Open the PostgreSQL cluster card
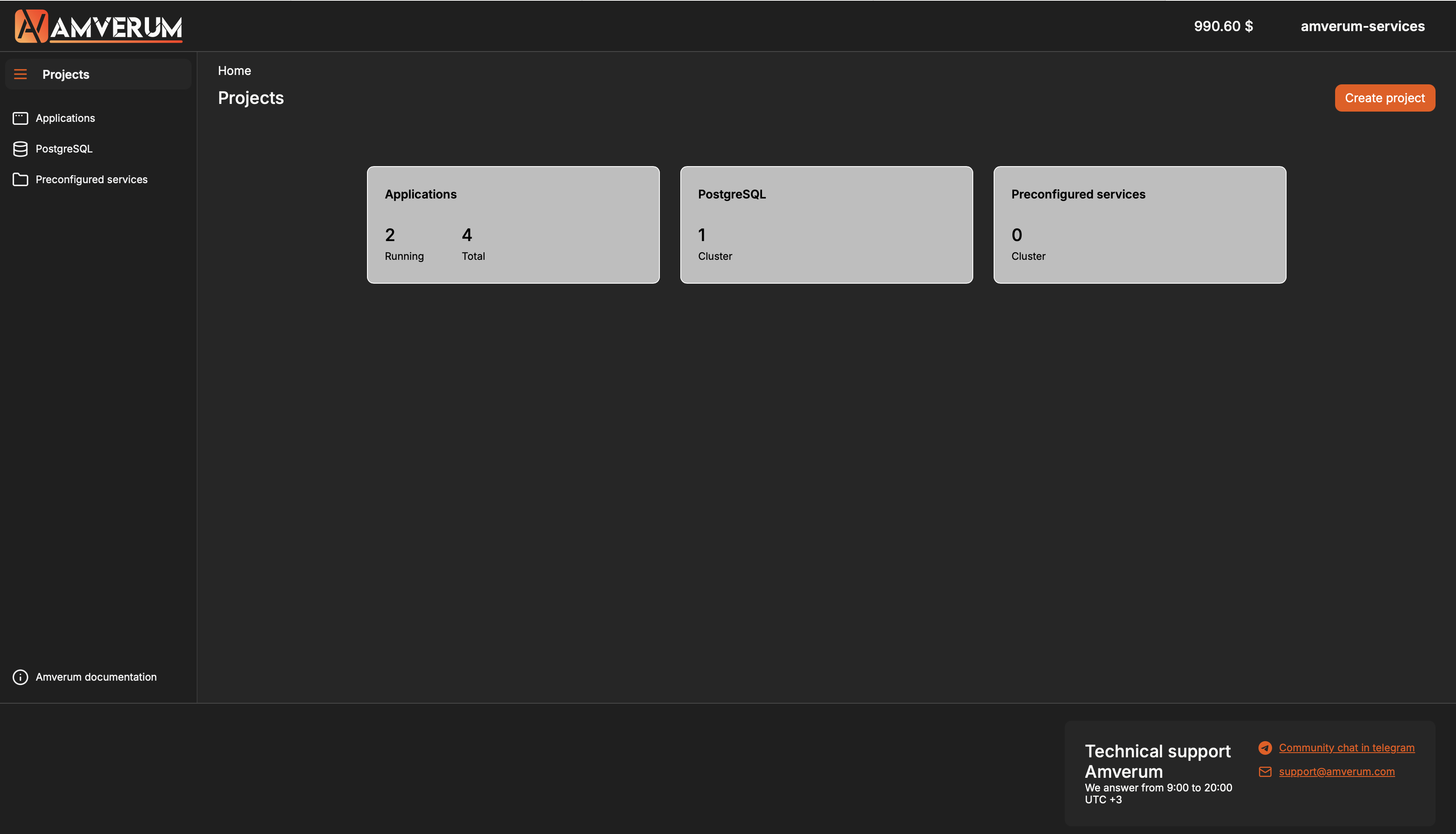Viewport: 1456px width, 834px height. coord(826,225)
